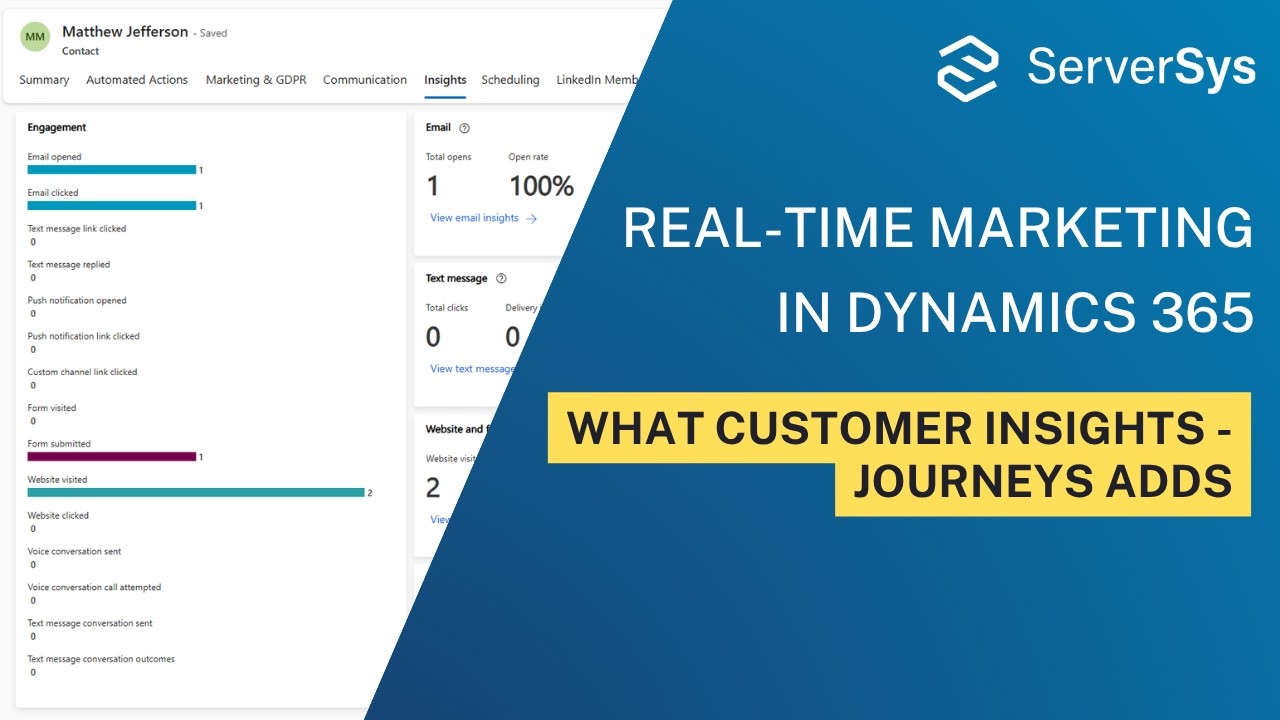
Task: Click the Matthew Jefferson contact name
Action: [x=125, y=32]
